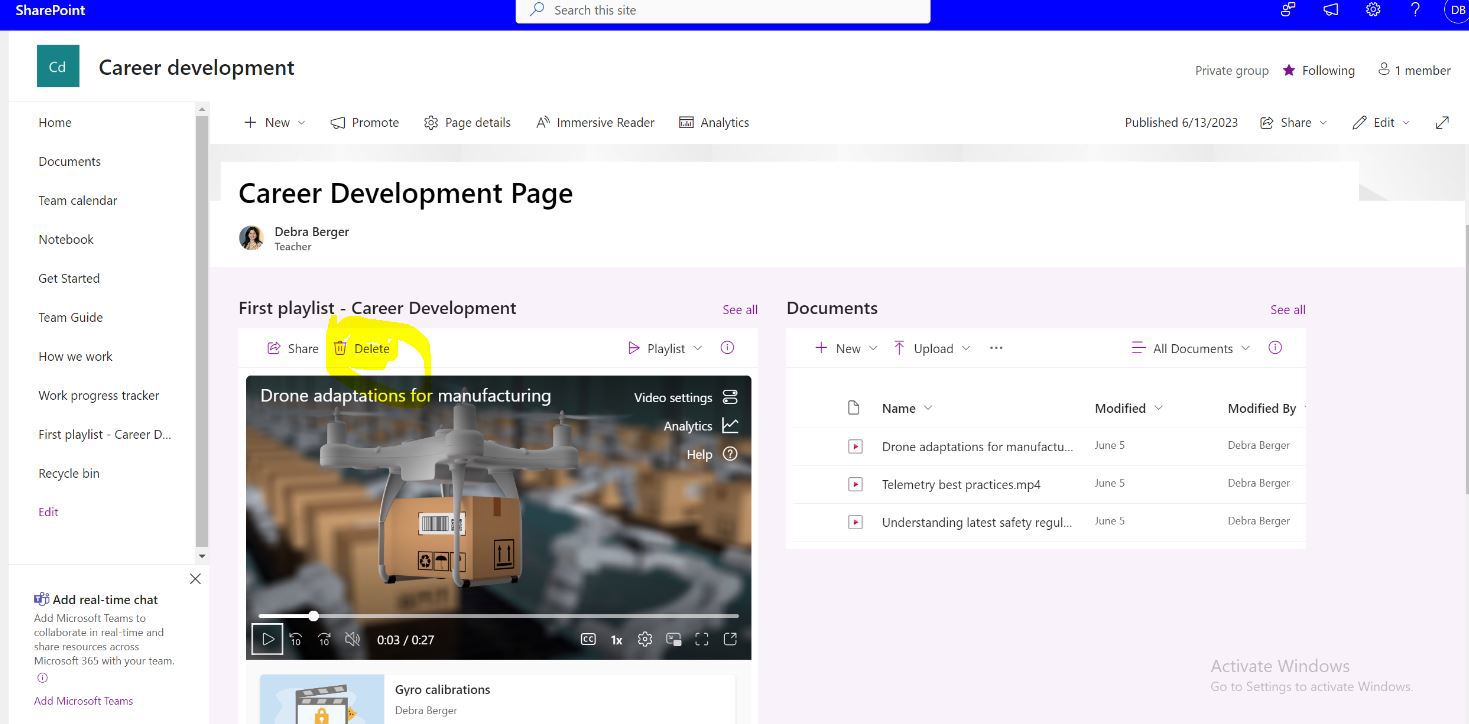The height and width of the screenshot is (724, 1469).
Task: Go to the Team calendar section
Action: click(x=77, y=200)
